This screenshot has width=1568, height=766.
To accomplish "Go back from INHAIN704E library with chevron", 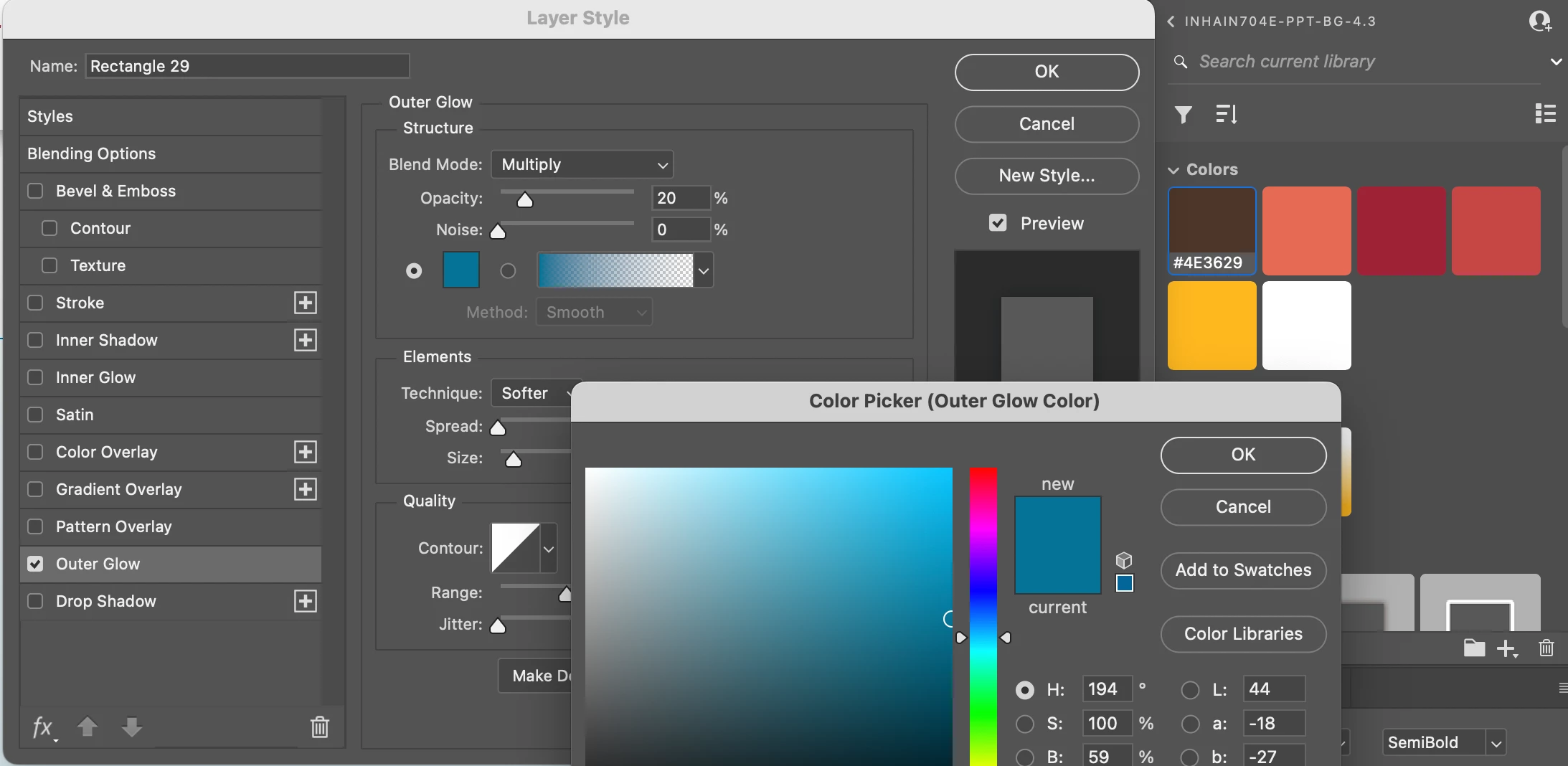I will tap(1171, 22).
